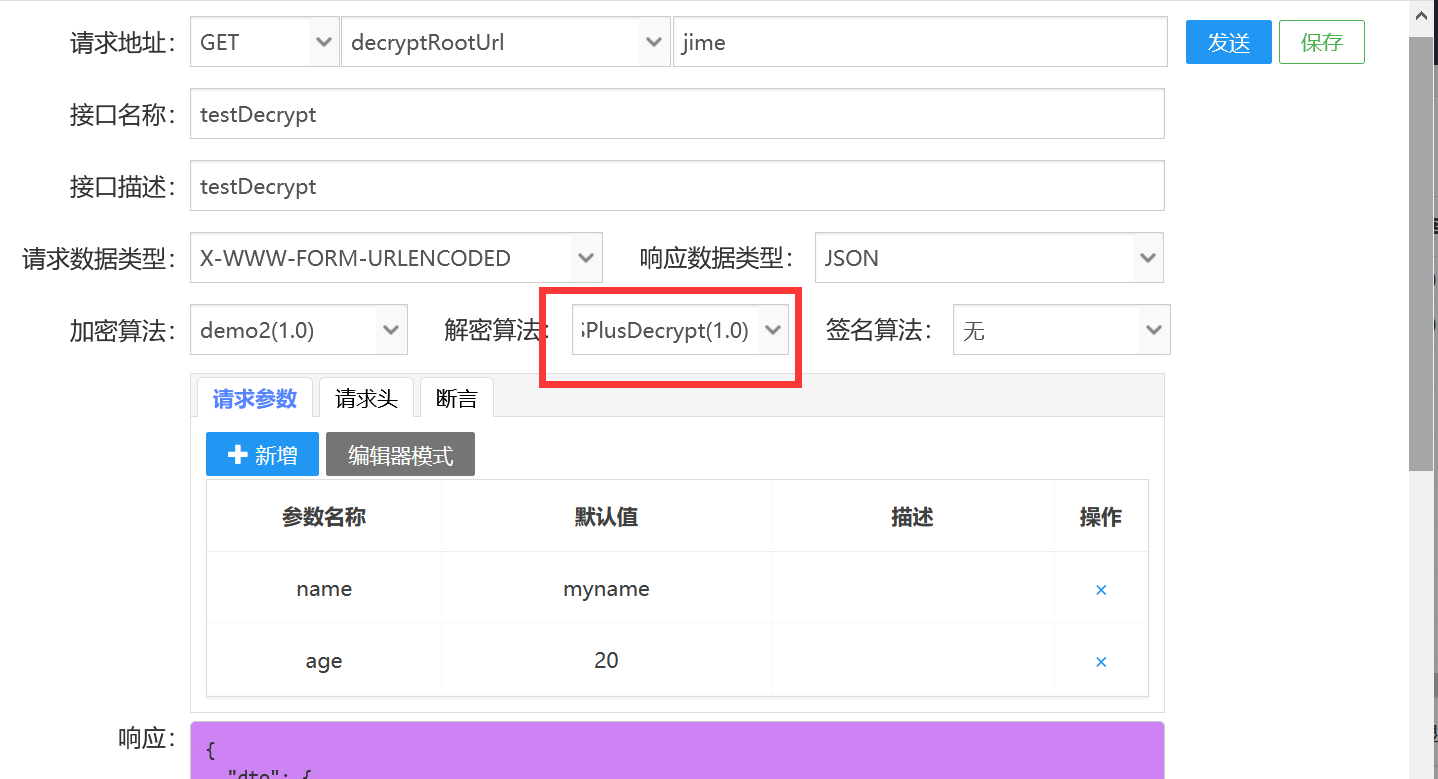Click the 参数名称 column header
This screenshot has width=1438, height=779.
tap(324, 516)
